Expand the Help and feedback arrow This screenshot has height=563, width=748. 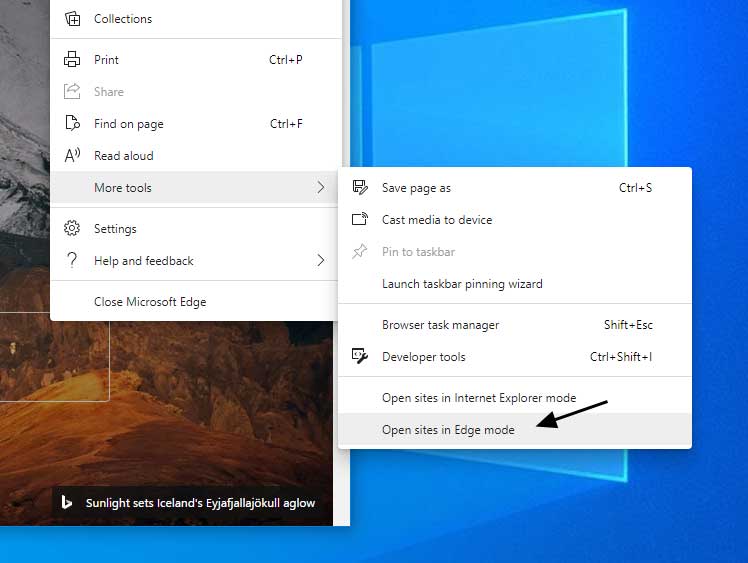pyautogui.click(x=321, y=260)
